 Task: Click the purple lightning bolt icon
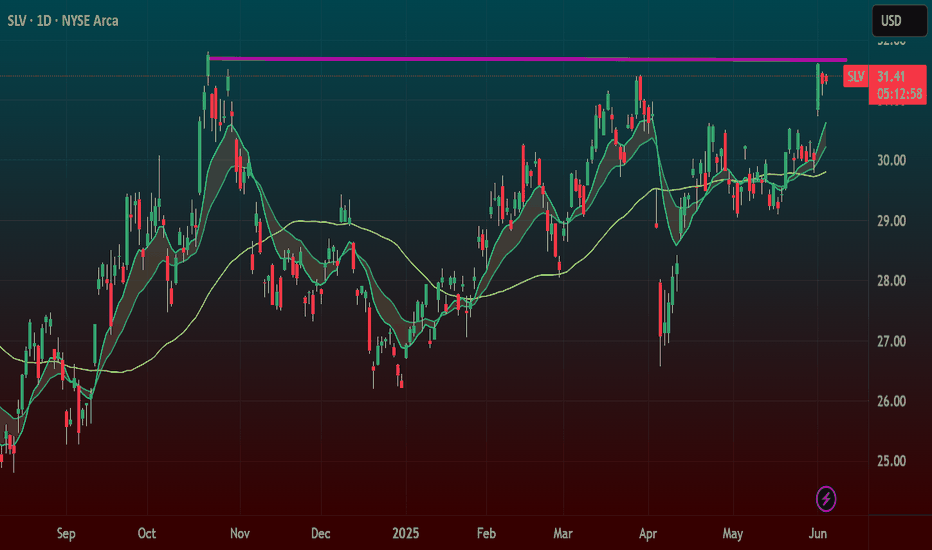pyautogui.click(x=826, y=499)
